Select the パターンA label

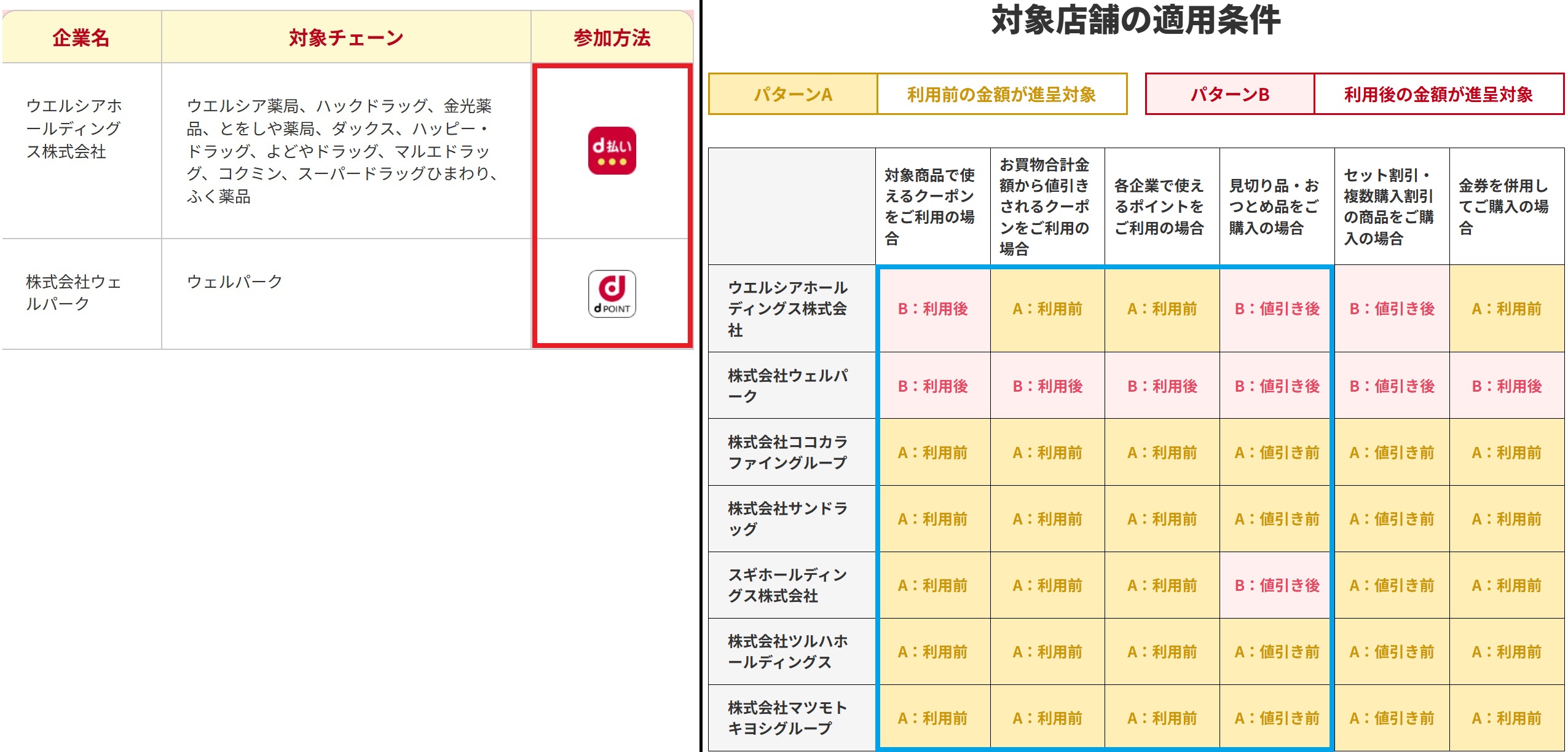coord(793,94)
